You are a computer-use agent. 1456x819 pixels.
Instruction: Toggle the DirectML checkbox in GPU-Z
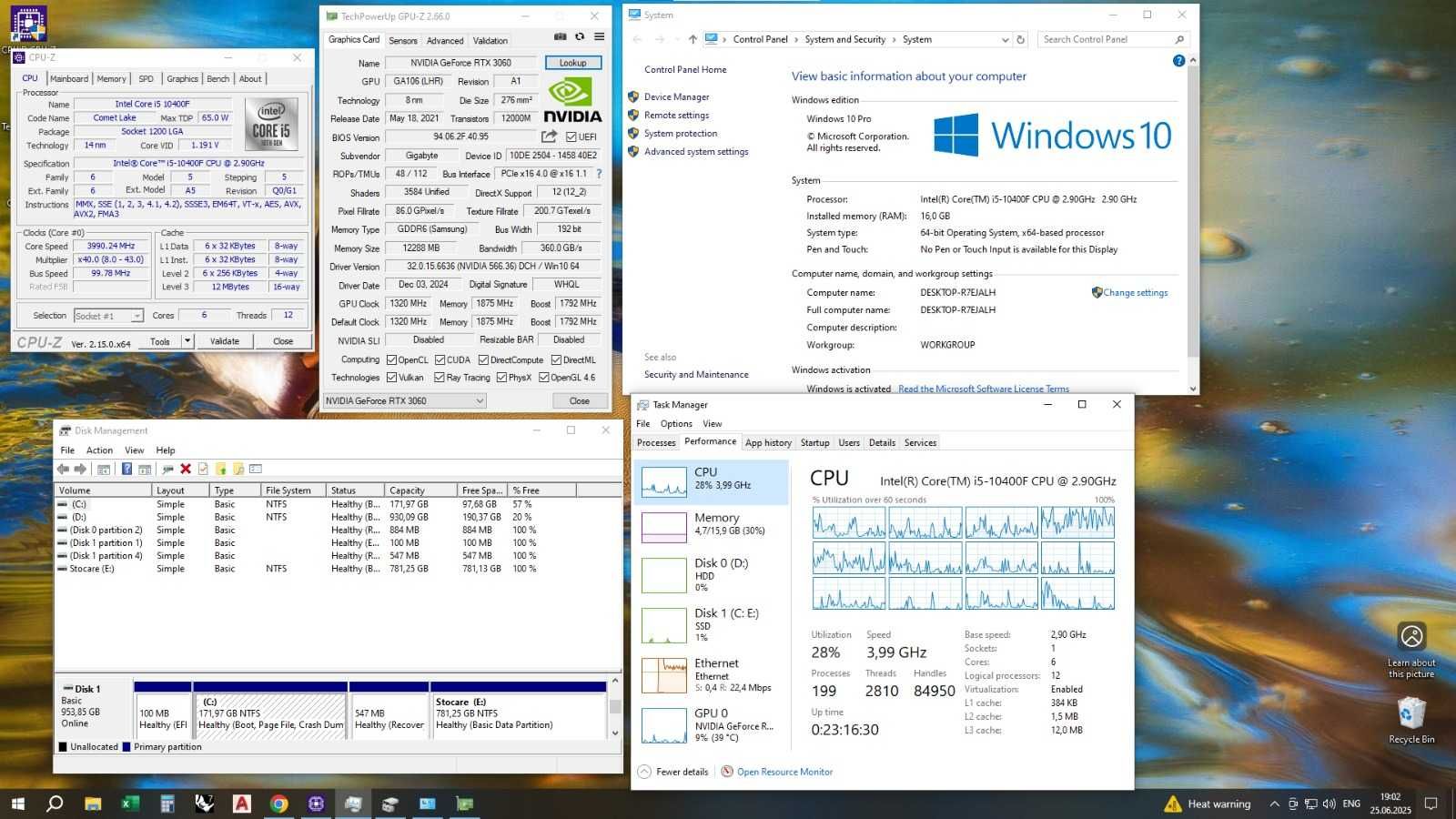(555, 360)
